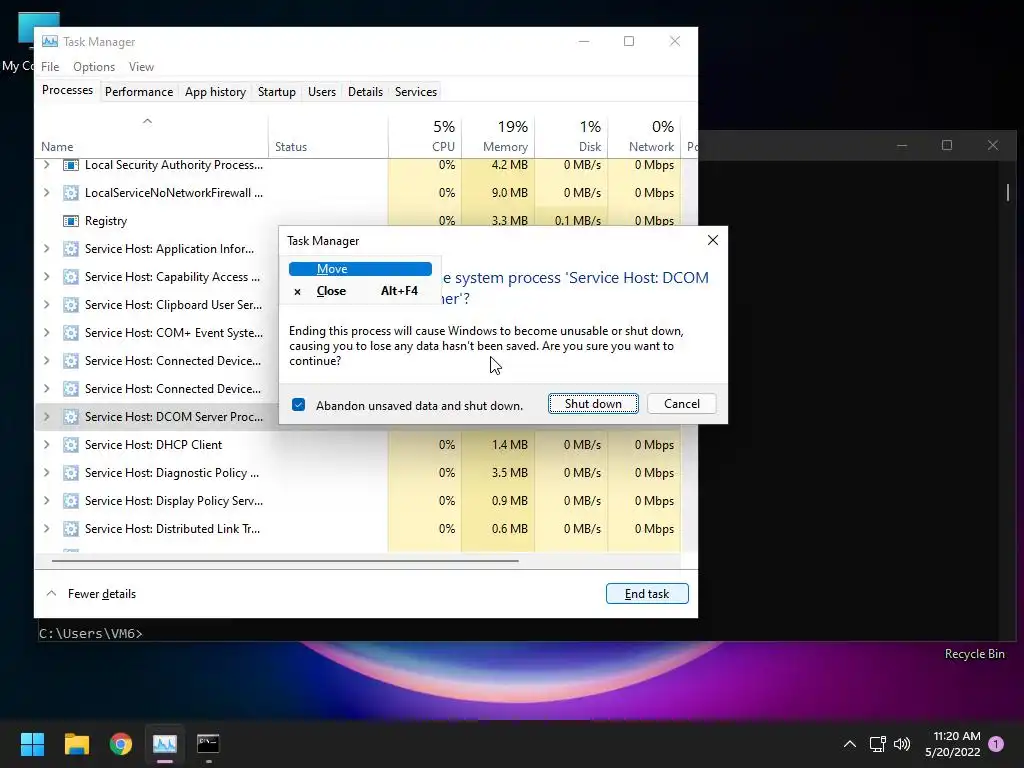Open the network status tray icon
Viewport: 1024px width, 768px height.
[x=877, y=744]
